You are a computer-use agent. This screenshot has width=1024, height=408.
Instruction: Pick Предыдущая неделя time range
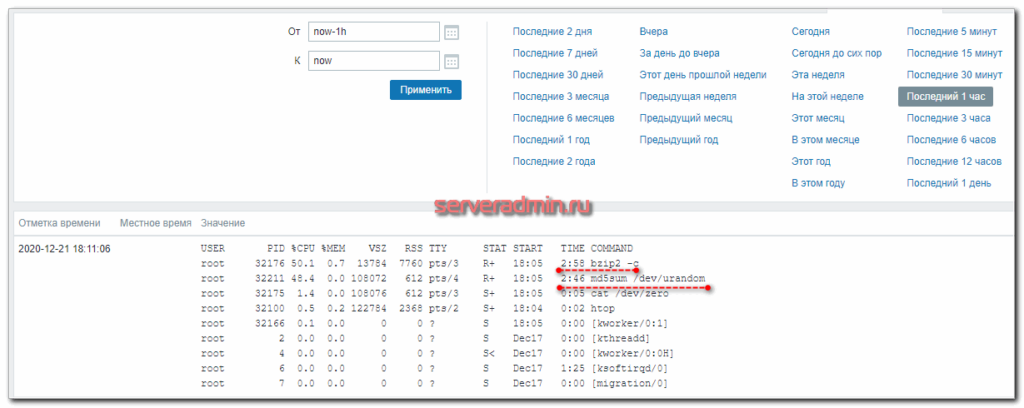pyautogui.click(x=688, y=97)
